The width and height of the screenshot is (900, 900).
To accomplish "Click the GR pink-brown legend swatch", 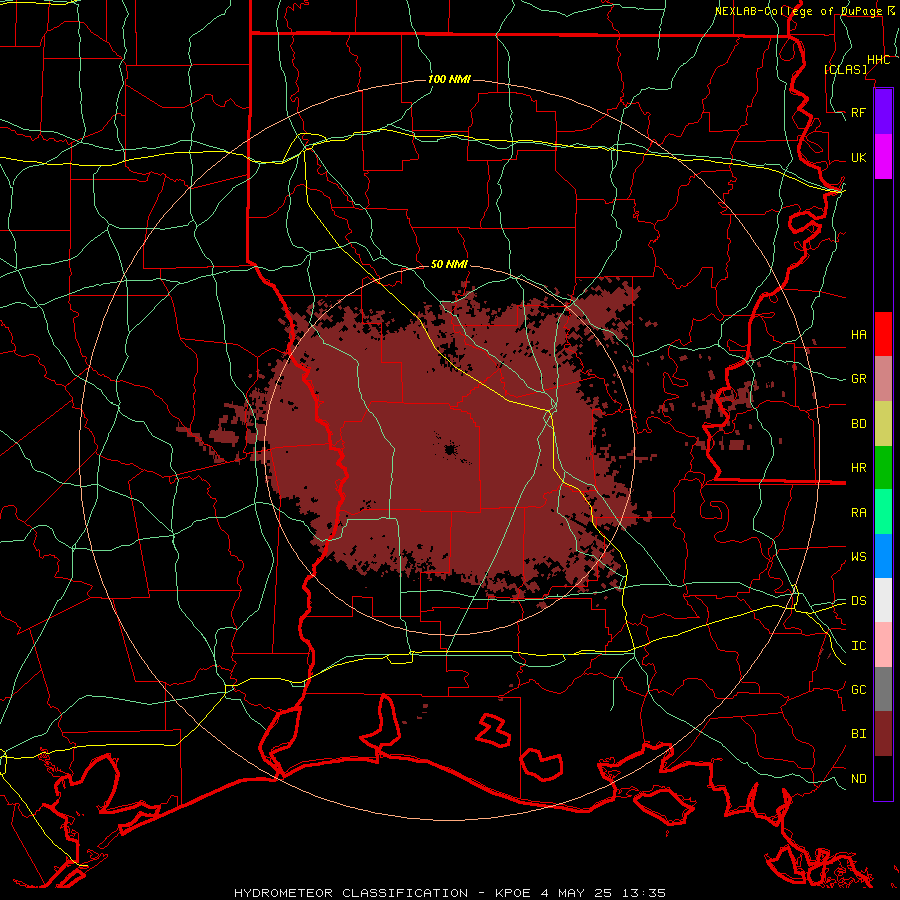I will click(883, 378).
